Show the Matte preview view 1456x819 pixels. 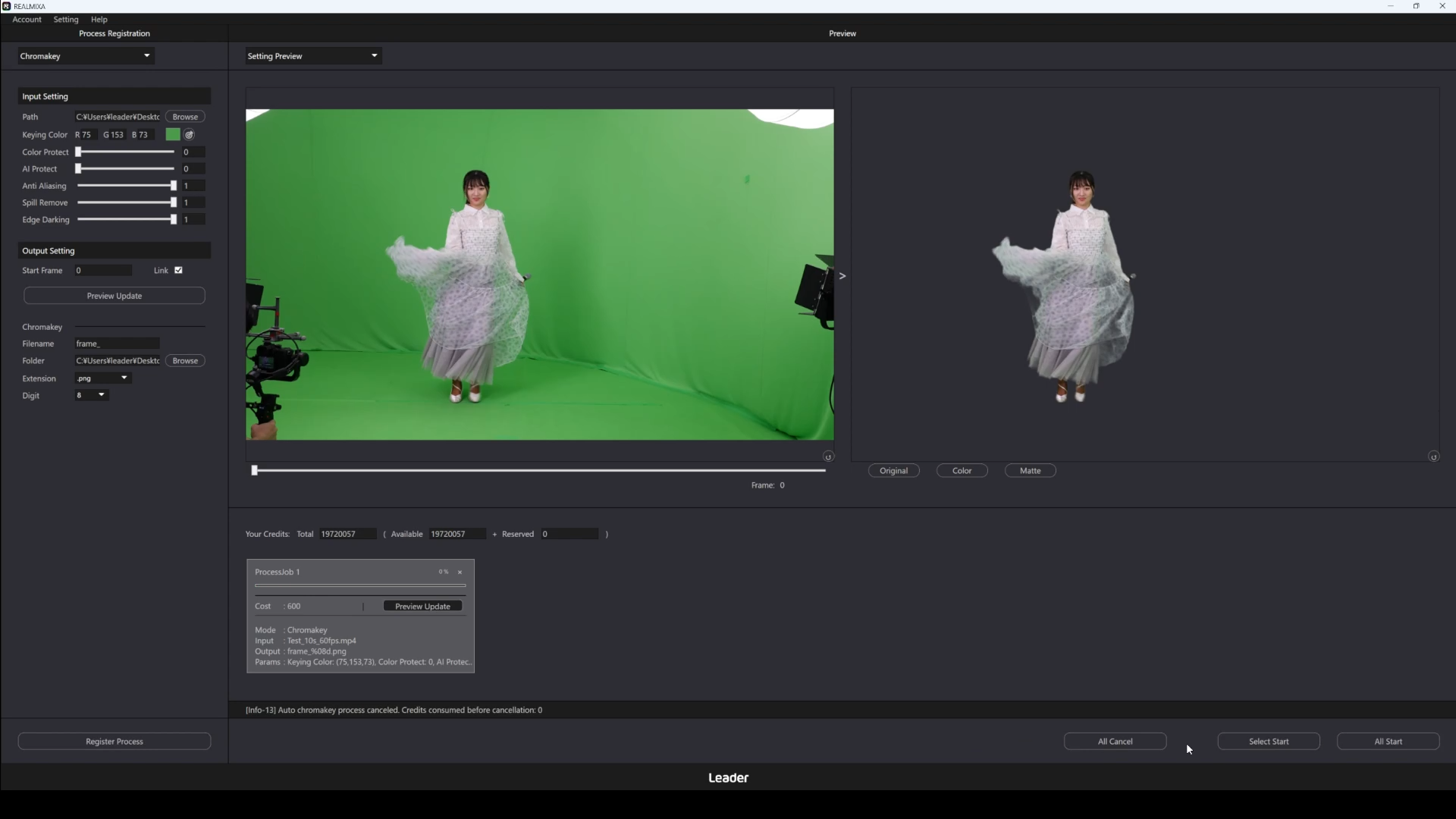coord(1030,471)
